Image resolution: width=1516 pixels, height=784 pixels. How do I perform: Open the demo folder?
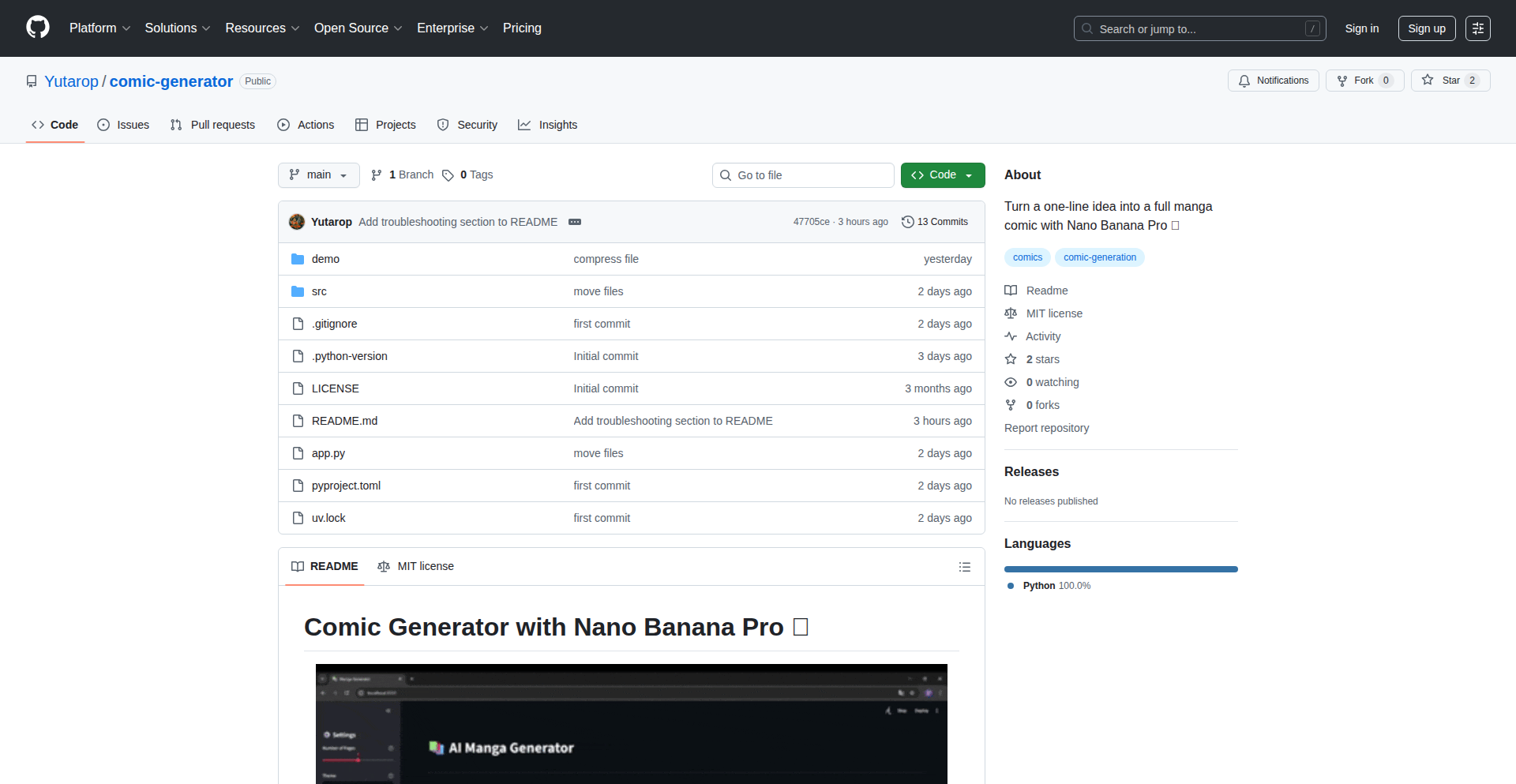[x=325, y=259]
